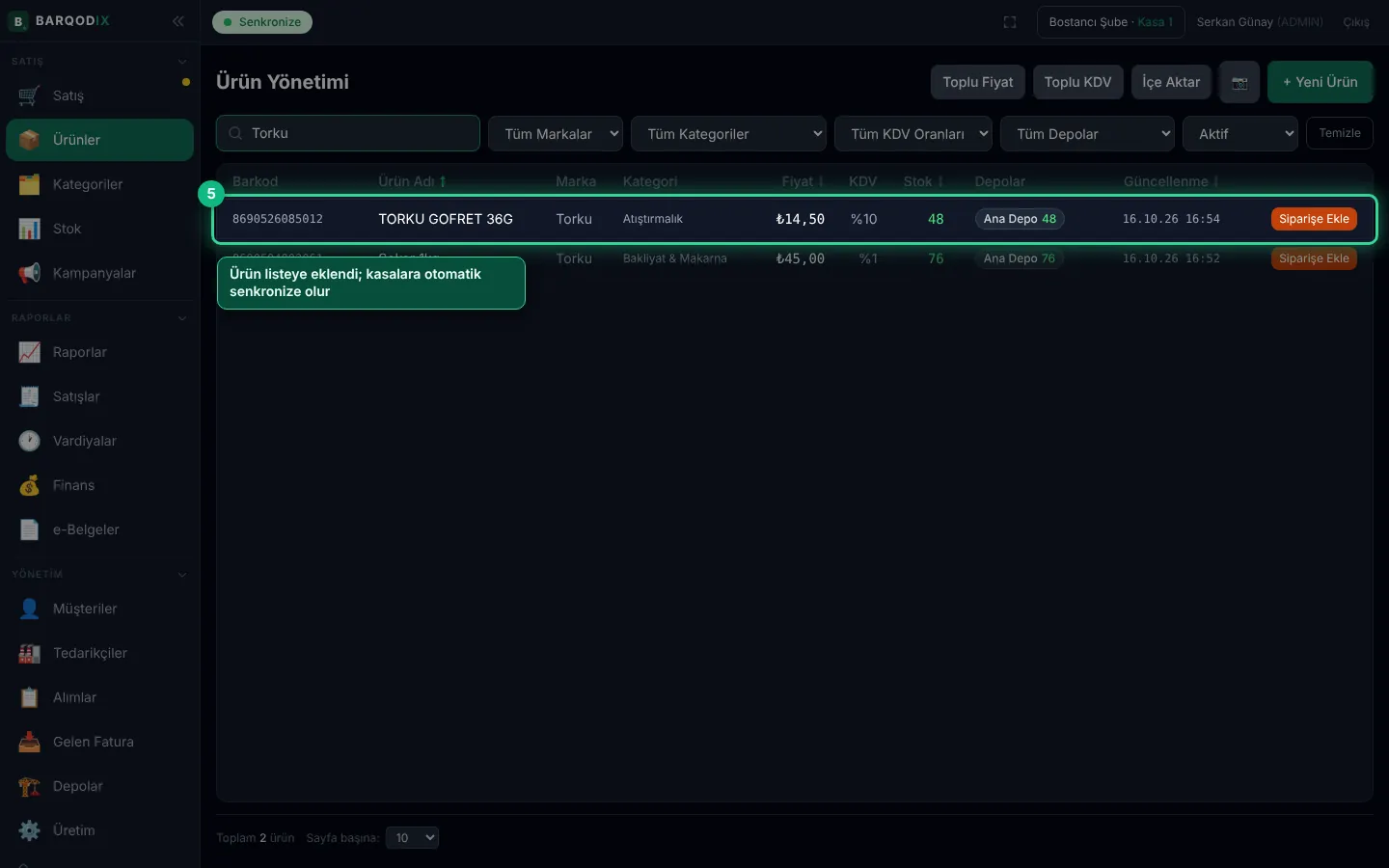
Task: Expand the Tüm Depolar filter
Action: 1087,134
